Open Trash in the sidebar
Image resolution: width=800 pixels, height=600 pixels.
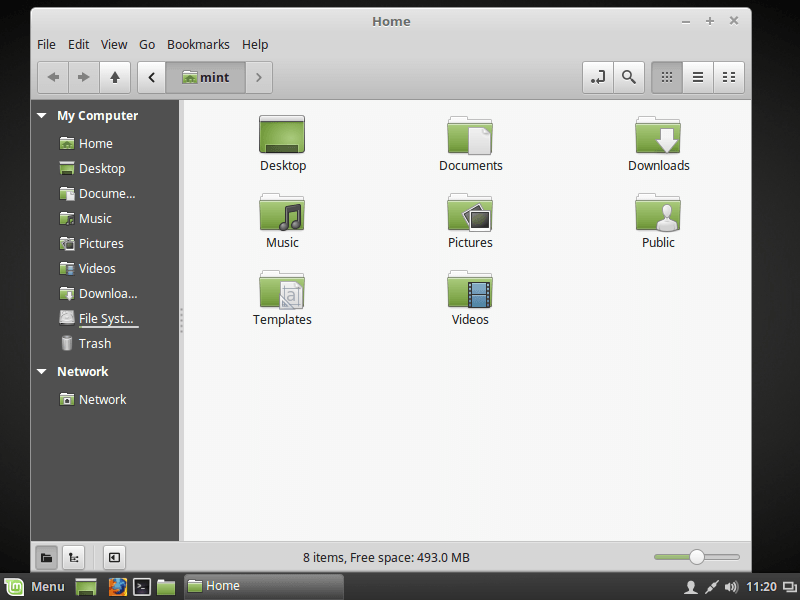coord(85,343)
